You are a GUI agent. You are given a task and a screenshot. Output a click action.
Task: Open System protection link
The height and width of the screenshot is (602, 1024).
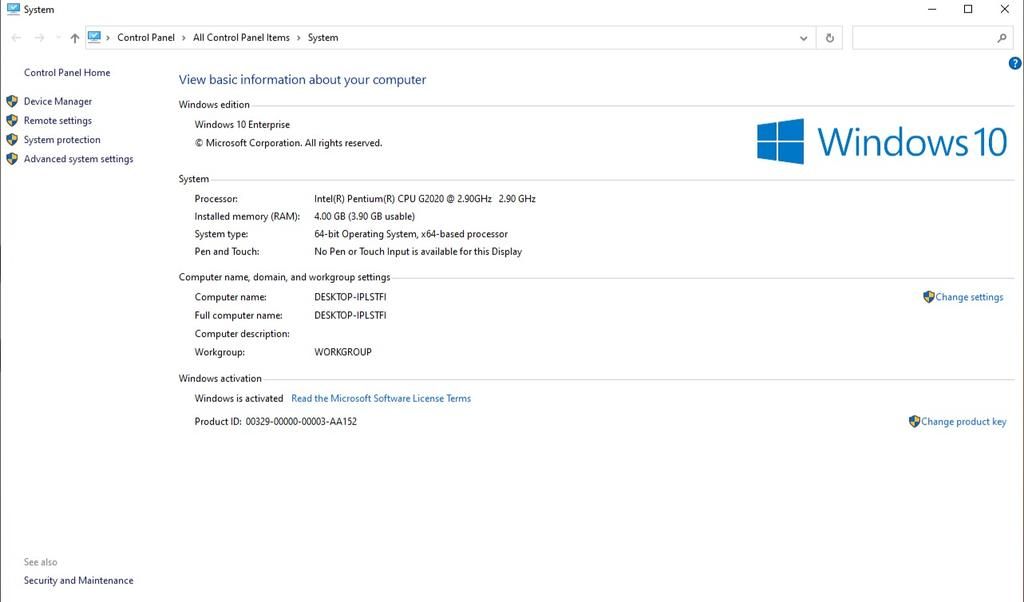(x=62, y=139)
